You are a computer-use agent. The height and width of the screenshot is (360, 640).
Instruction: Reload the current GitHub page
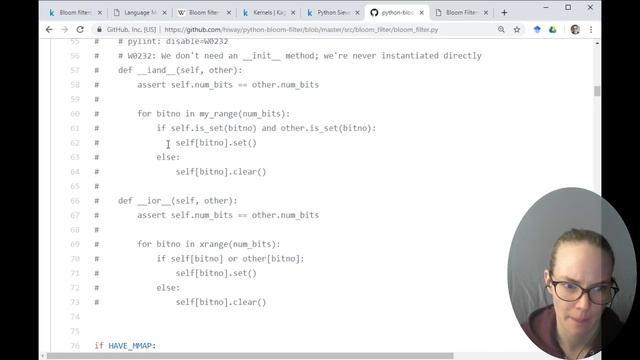(x=80, y=29)
